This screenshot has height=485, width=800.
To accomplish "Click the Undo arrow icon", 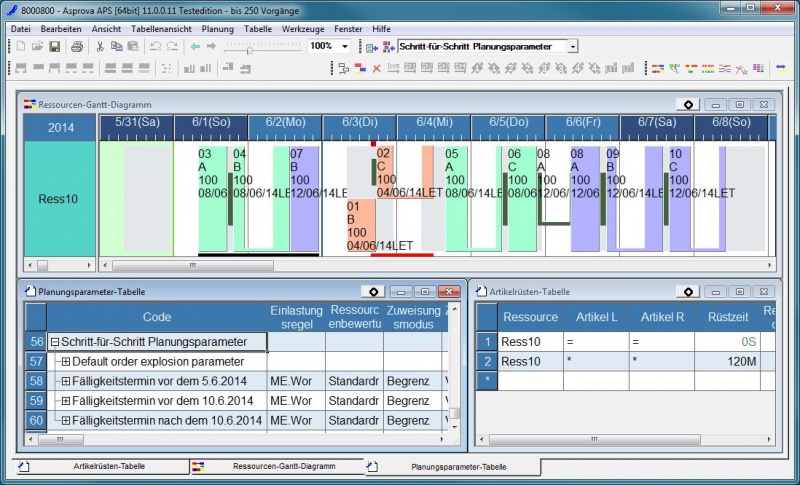I will pos(155,47).
